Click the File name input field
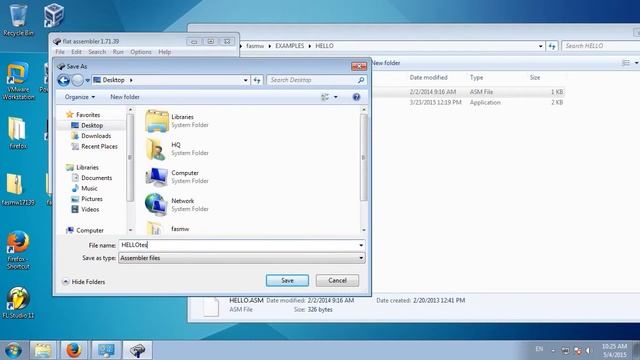This screenshot has width=640, height=360. point(238,245)
